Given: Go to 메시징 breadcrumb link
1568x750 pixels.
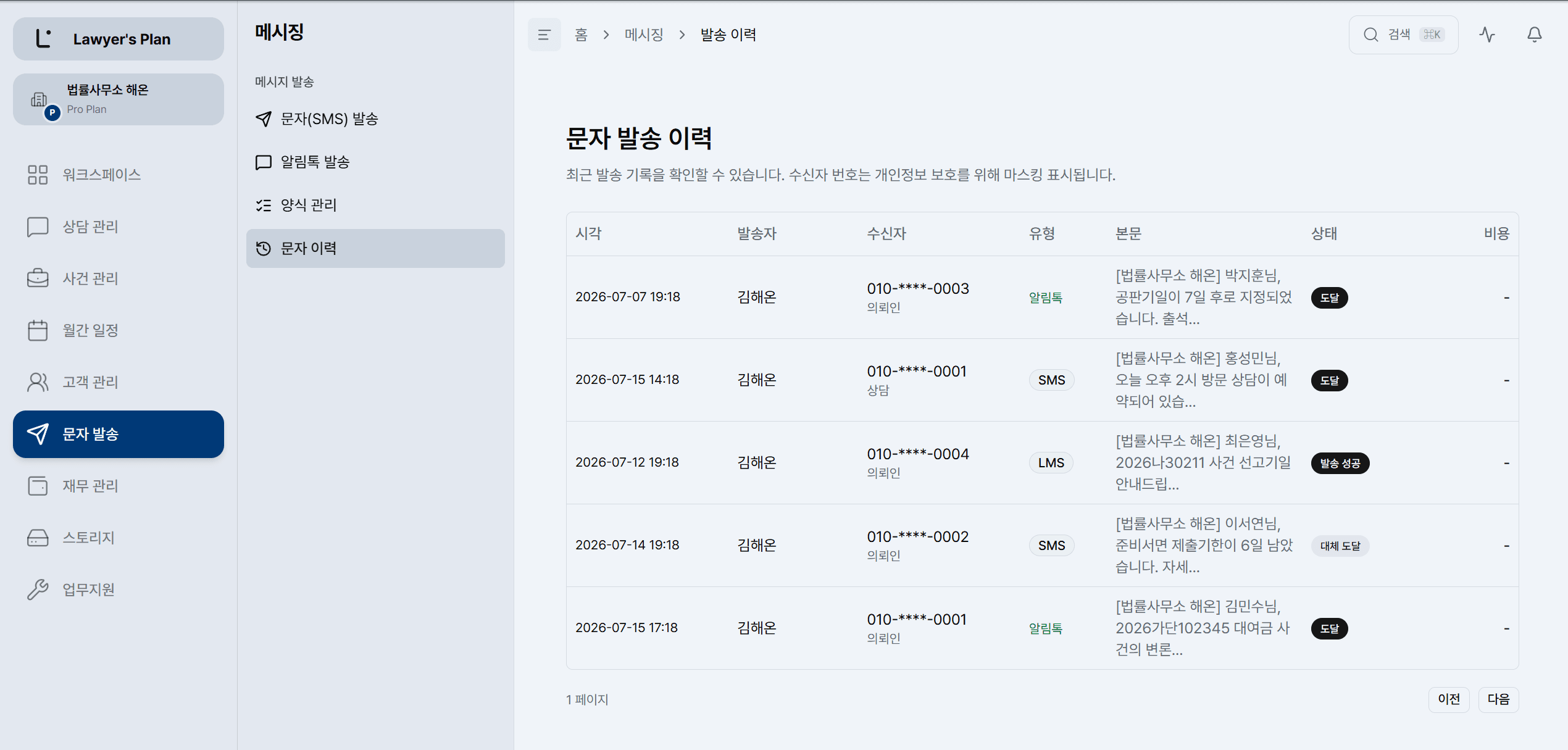Looking at the screenshot, I should coord(644,35).
